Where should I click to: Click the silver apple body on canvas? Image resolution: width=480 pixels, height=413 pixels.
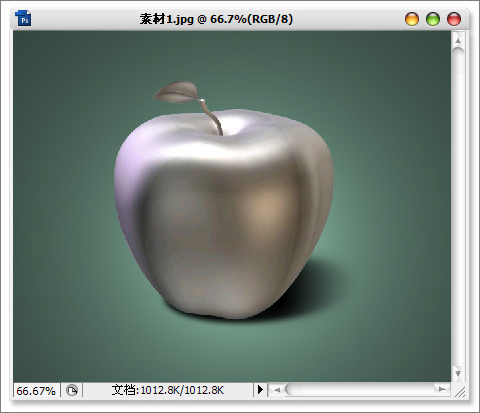pyautogui.click(x=223, y=213)
